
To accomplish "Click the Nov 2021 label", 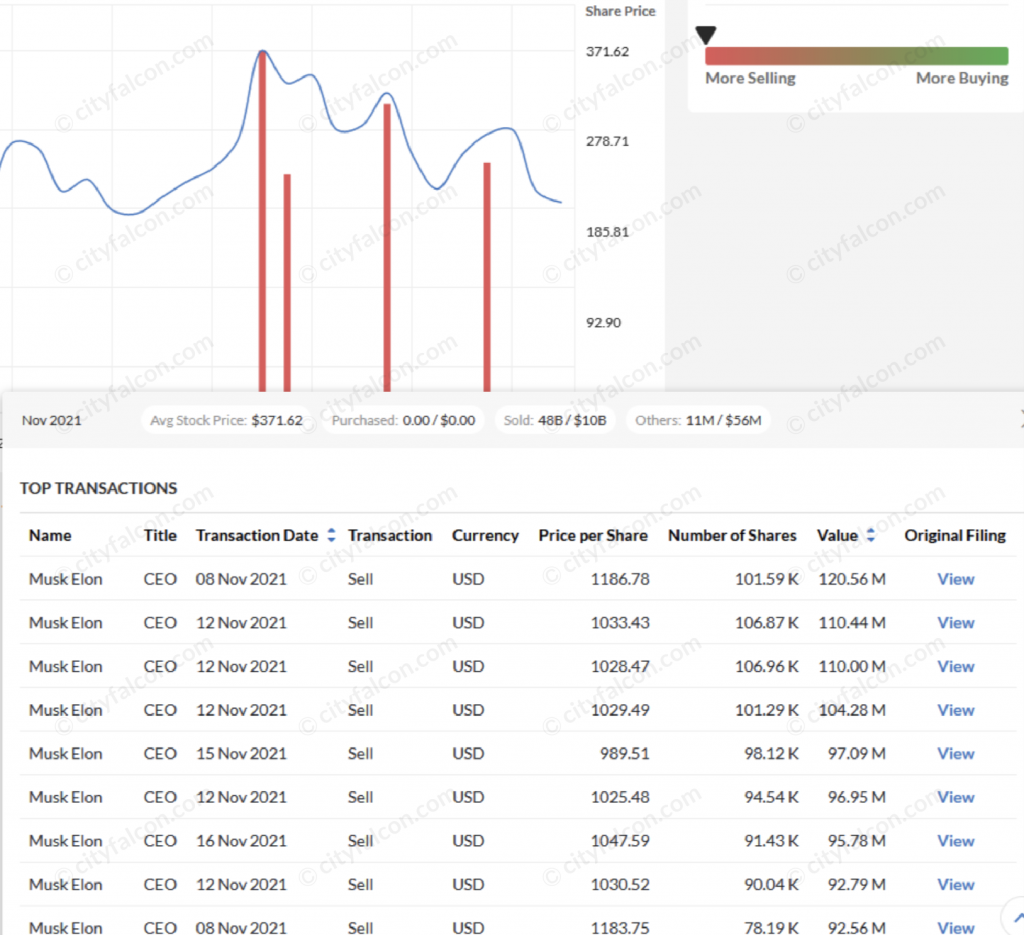I will point(51,420).
